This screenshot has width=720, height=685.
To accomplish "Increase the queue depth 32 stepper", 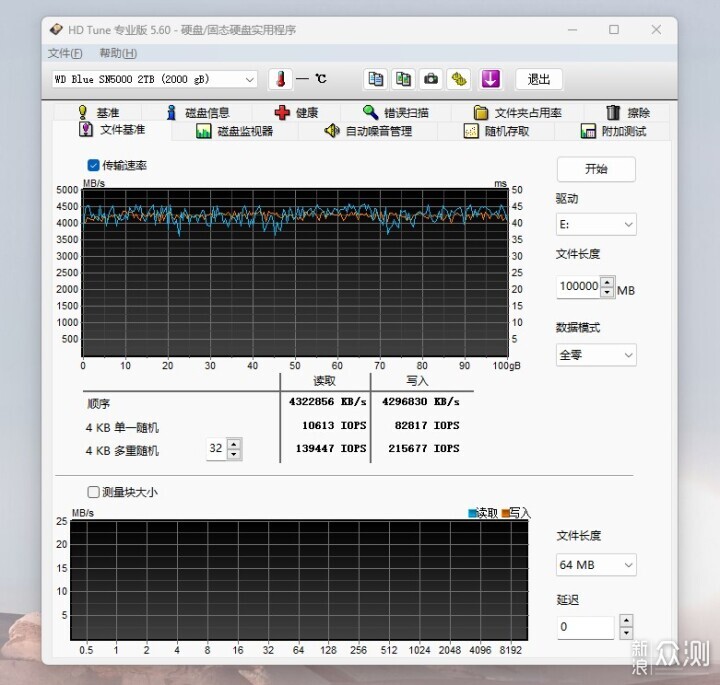I will (x=234, y=444).
